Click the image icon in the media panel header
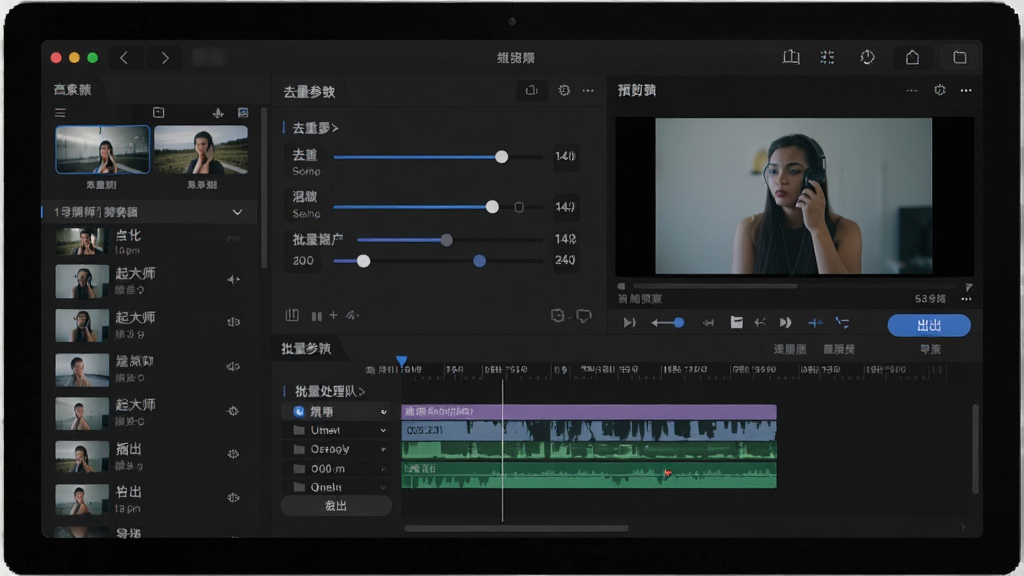 tap(243, 113)
